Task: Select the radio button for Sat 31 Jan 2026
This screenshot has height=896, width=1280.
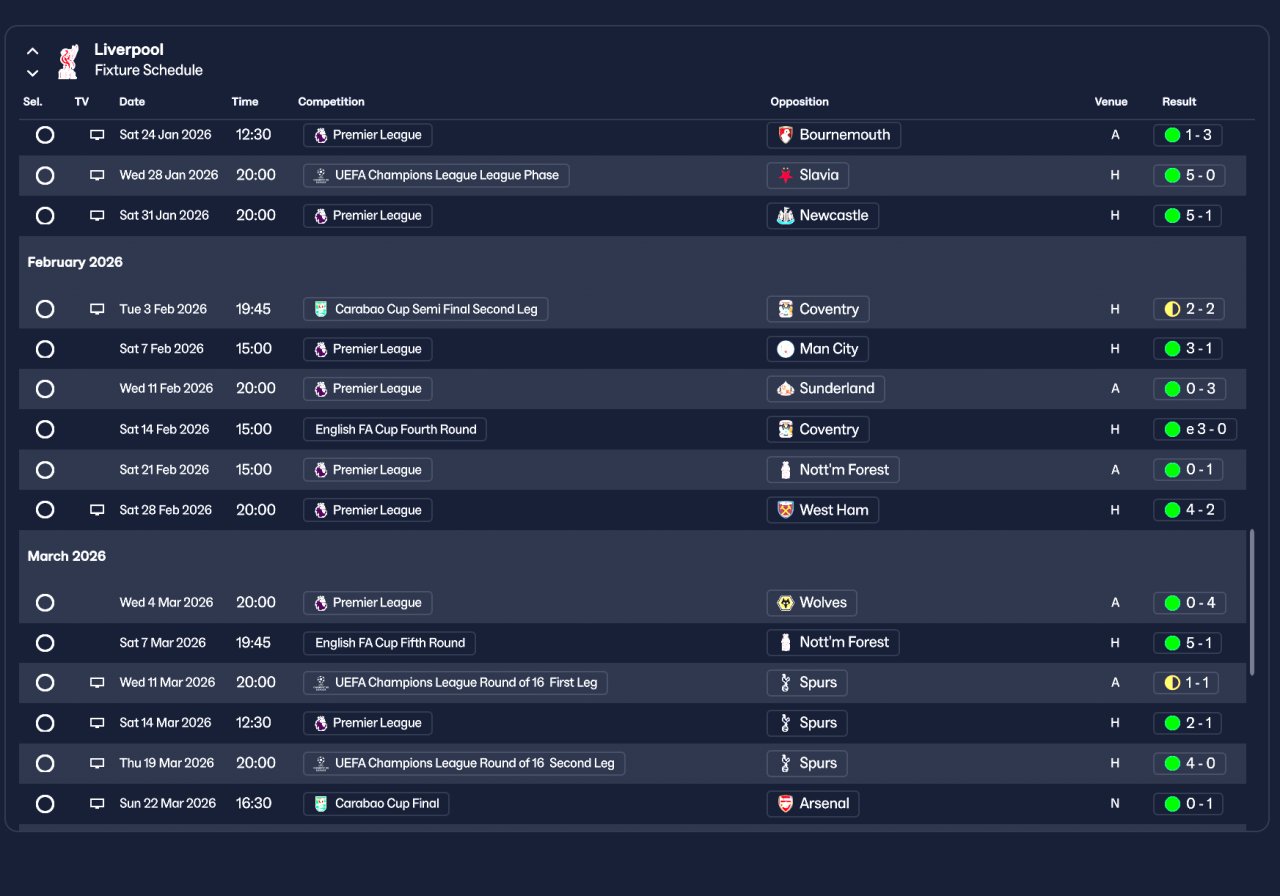Action: (45, 215)
